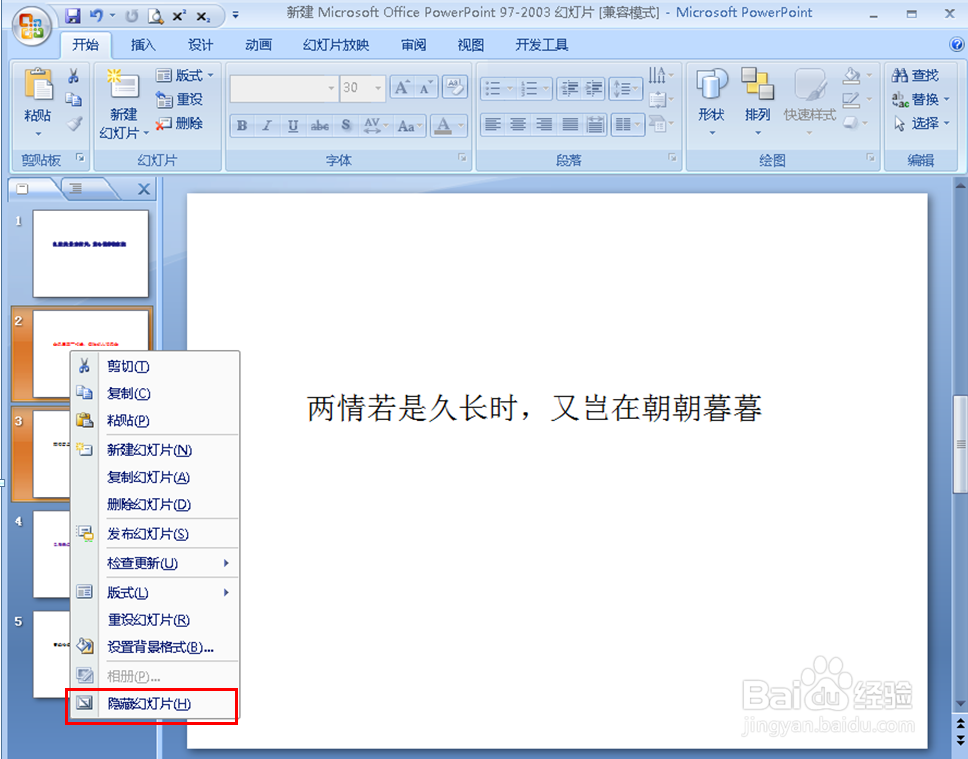Click the Paste clipboard icon in the ribbon
Image resolution: width=968 pixels, height=759 pixels.
(x=38, y=85)
